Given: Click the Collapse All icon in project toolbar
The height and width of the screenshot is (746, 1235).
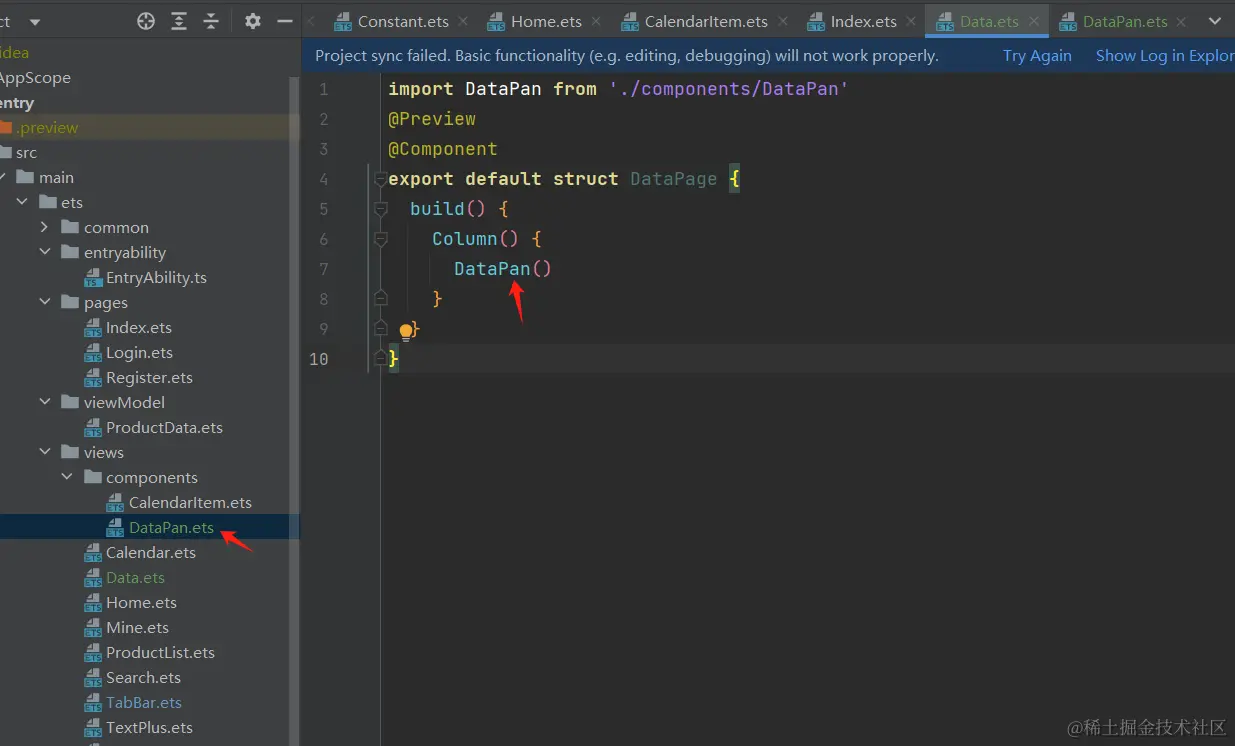Looking at the screenshot, I should pyautogui.click(x=211, y=21).
